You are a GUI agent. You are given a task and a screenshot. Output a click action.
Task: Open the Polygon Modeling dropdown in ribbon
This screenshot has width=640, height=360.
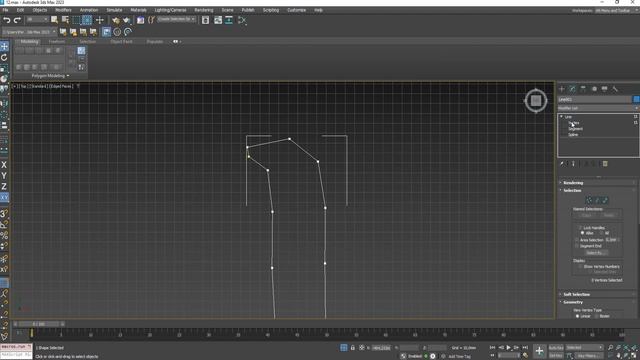pyautogui.click(x=51, y=76)
